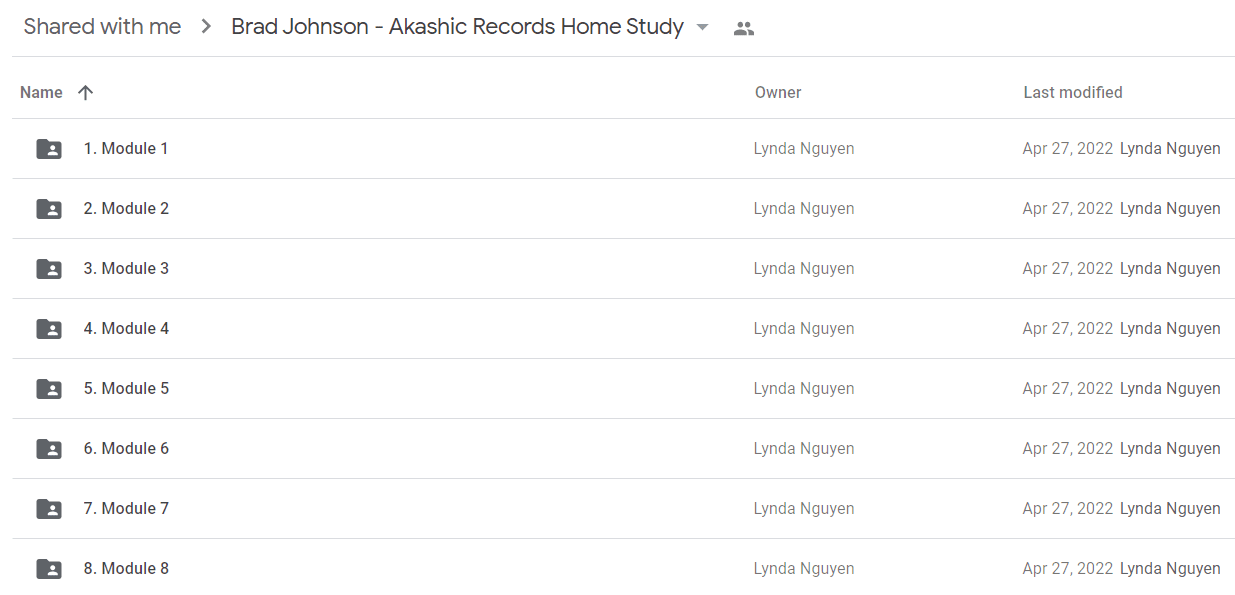
Task: Click the Owner column header
Action: pos(778,92)
